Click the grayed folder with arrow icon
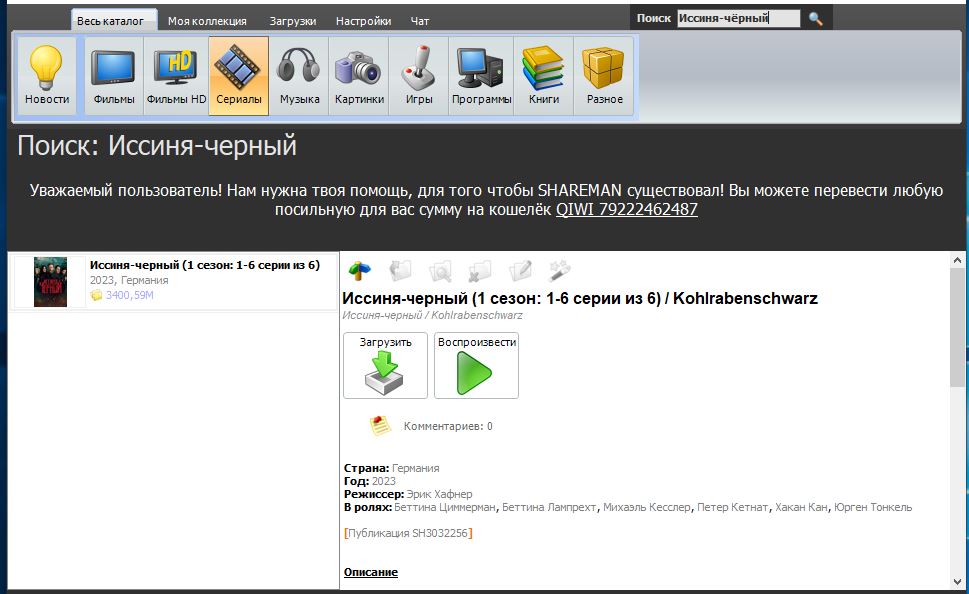969x594 pixels. coord(400,270)
